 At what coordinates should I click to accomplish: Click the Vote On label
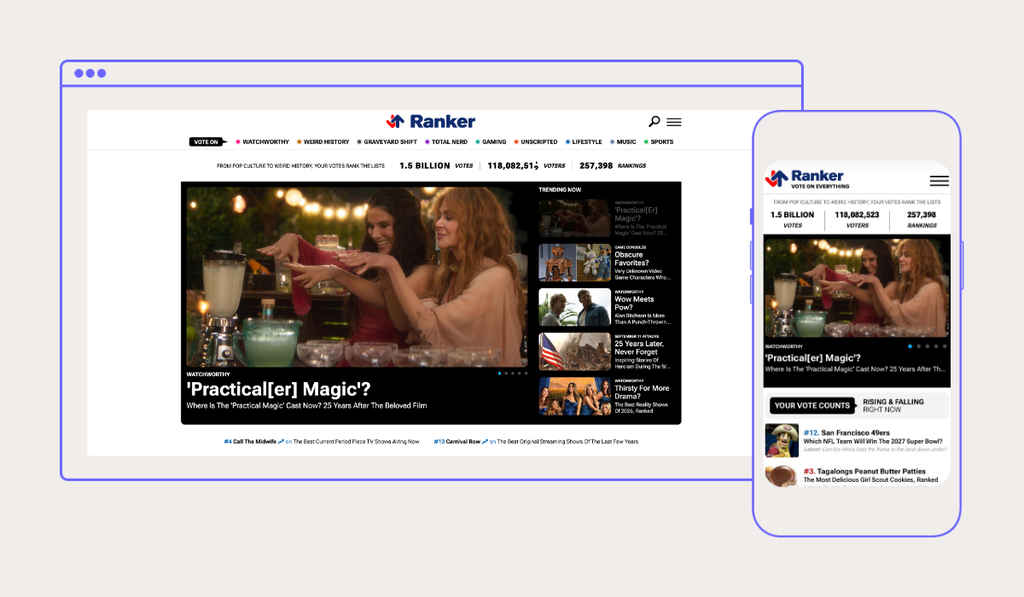tap(207, 142)
